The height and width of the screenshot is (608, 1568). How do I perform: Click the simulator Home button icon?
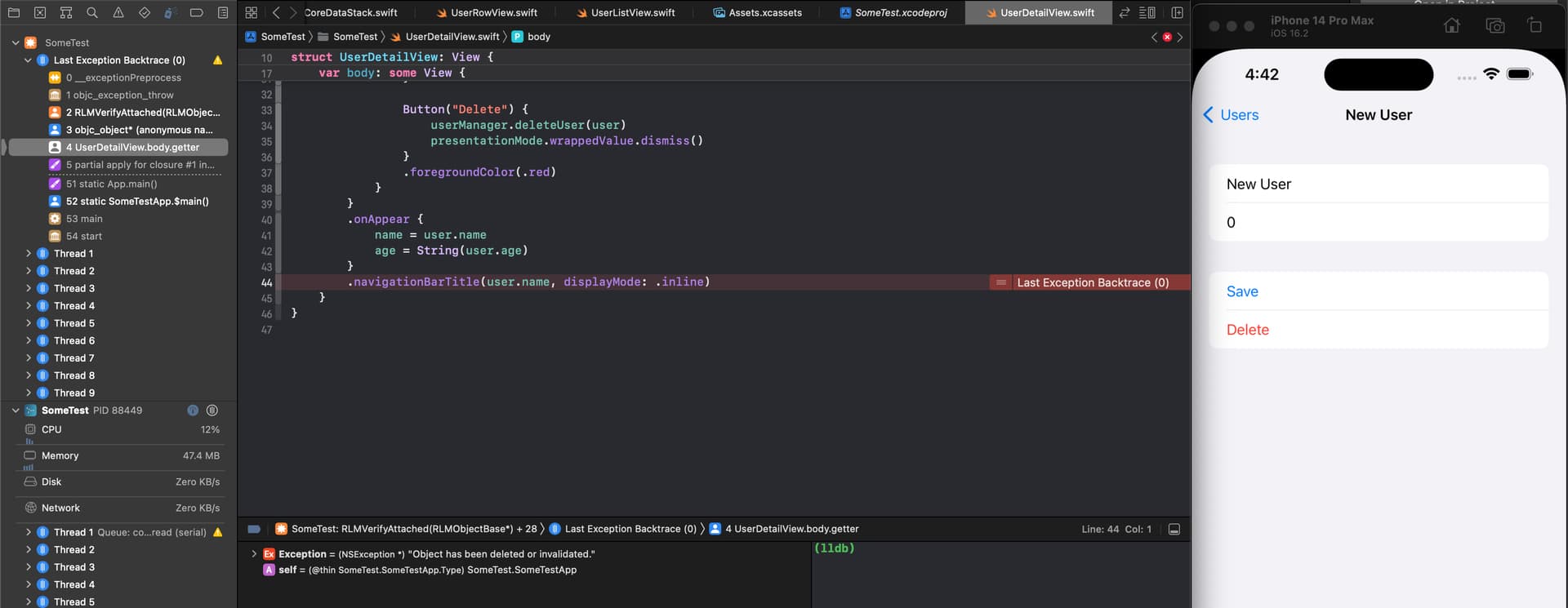[x=1451, y=26]
